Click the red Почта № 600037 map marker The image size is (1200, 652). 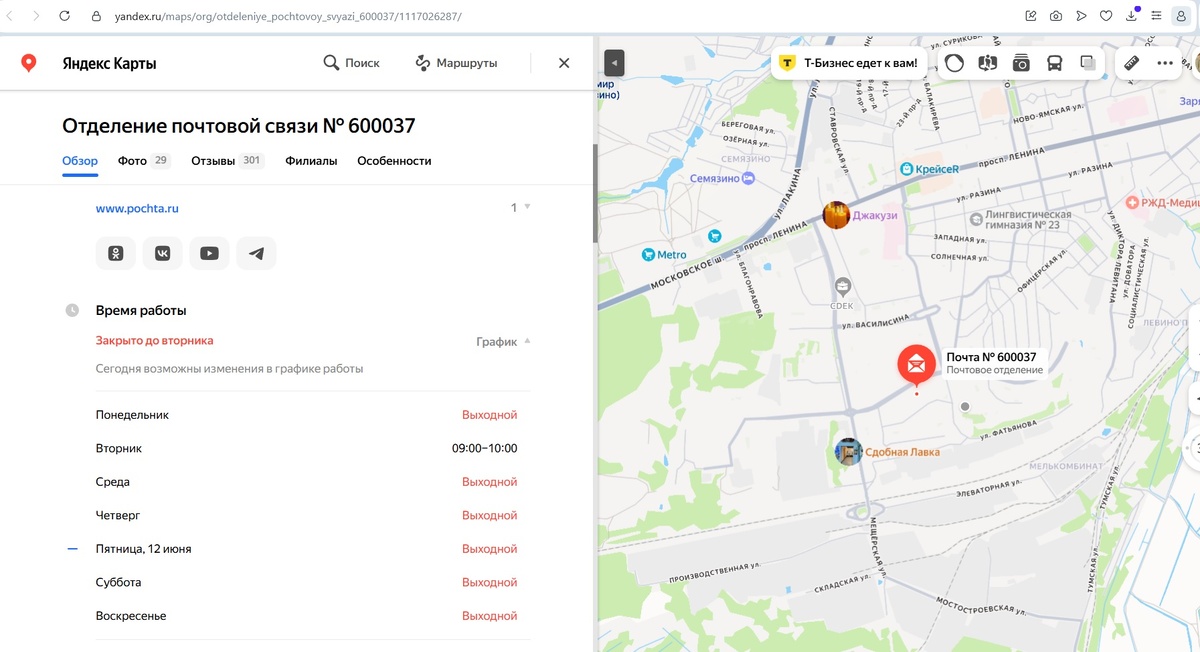coord(916,364)
